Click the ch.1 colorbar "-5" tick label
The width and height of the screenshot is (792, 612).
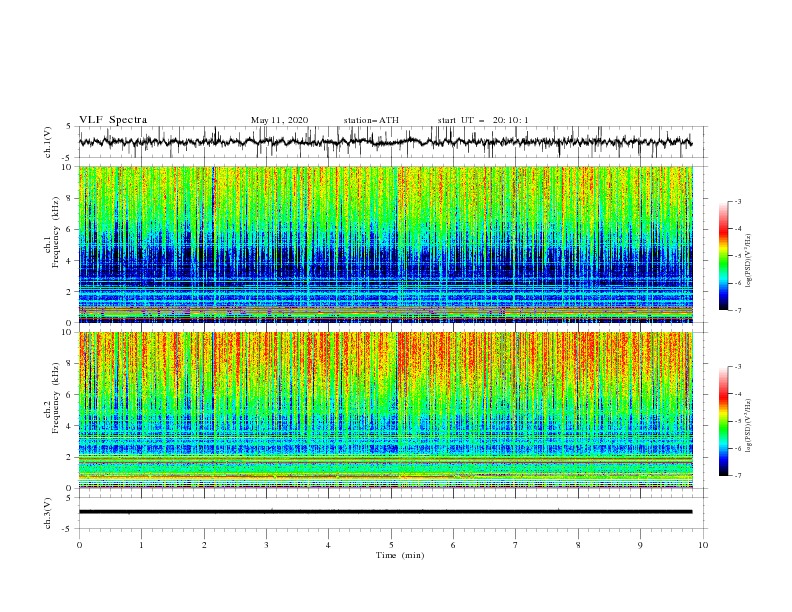pos(737,256)
